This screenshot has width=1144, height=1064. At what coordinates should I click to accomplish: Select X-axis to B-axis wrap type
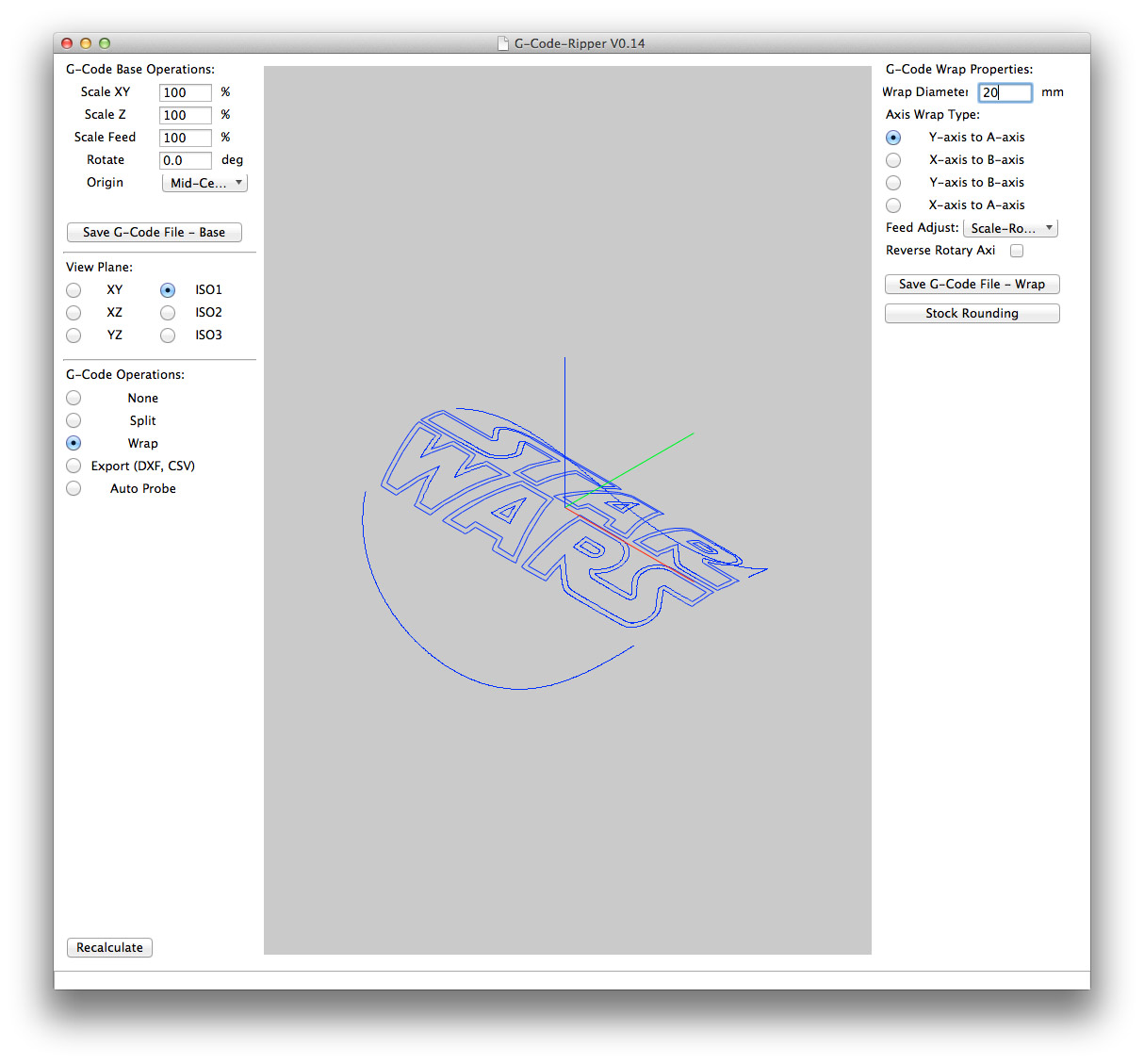pos(893,160)
